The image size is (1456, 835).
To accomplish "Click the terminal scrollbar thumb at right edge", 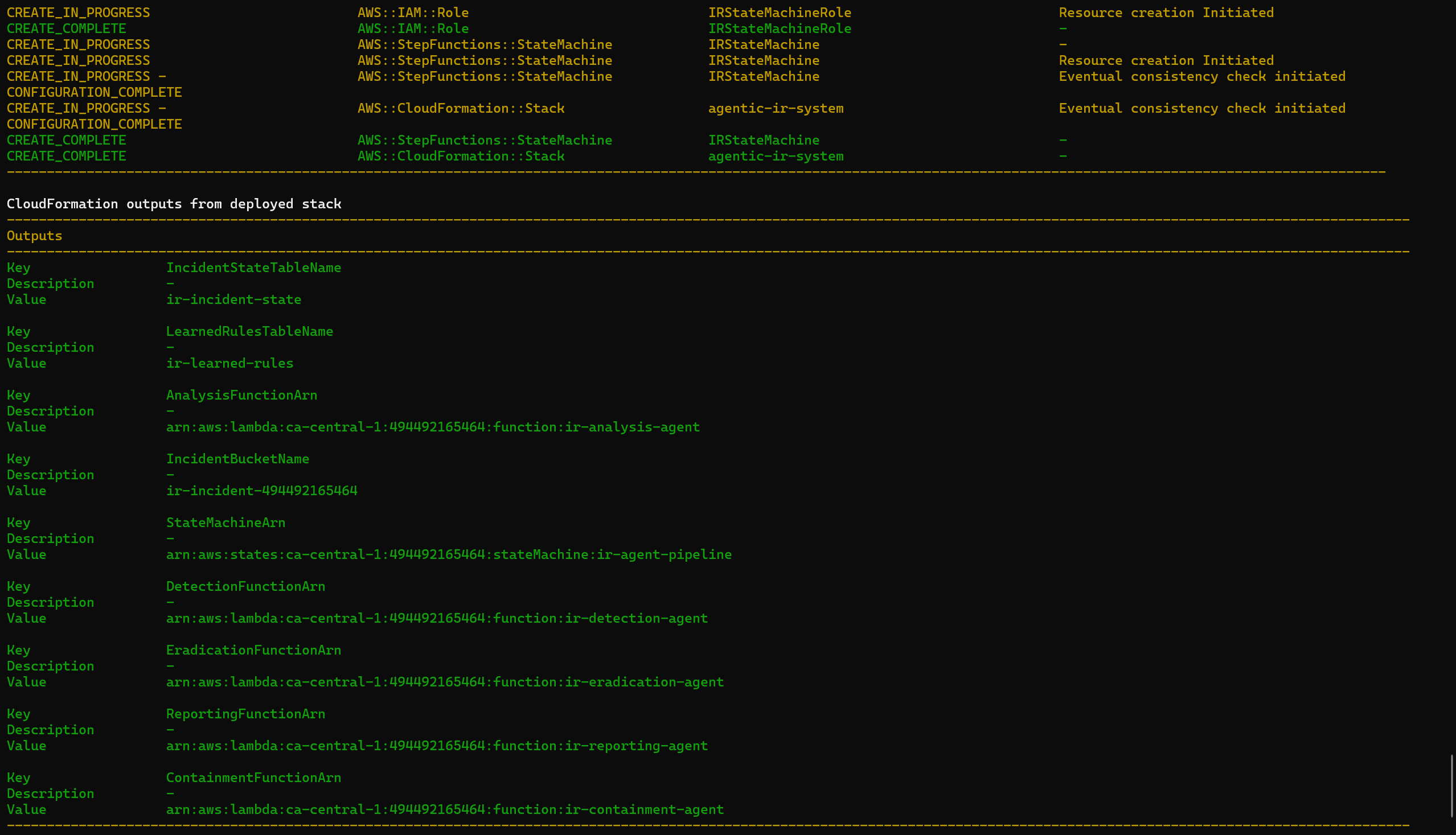I will [x=1453, y=785].
